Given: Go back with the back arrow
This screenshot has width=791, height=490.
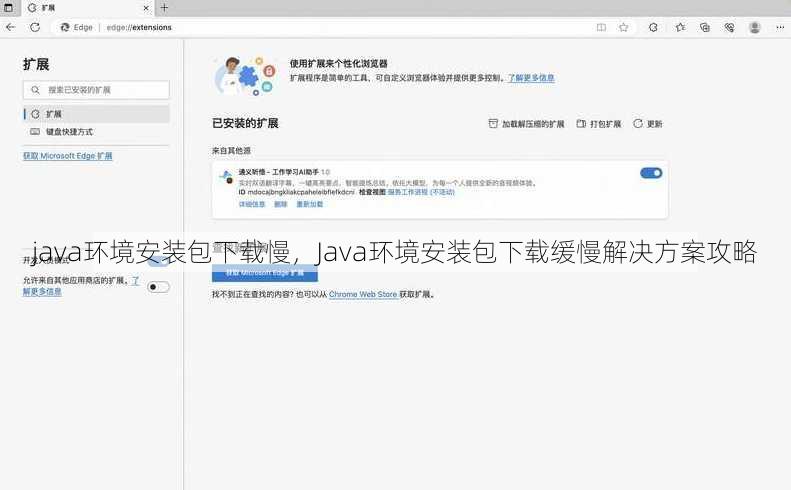Looking at the screenshot, I should tap(11, 27).
